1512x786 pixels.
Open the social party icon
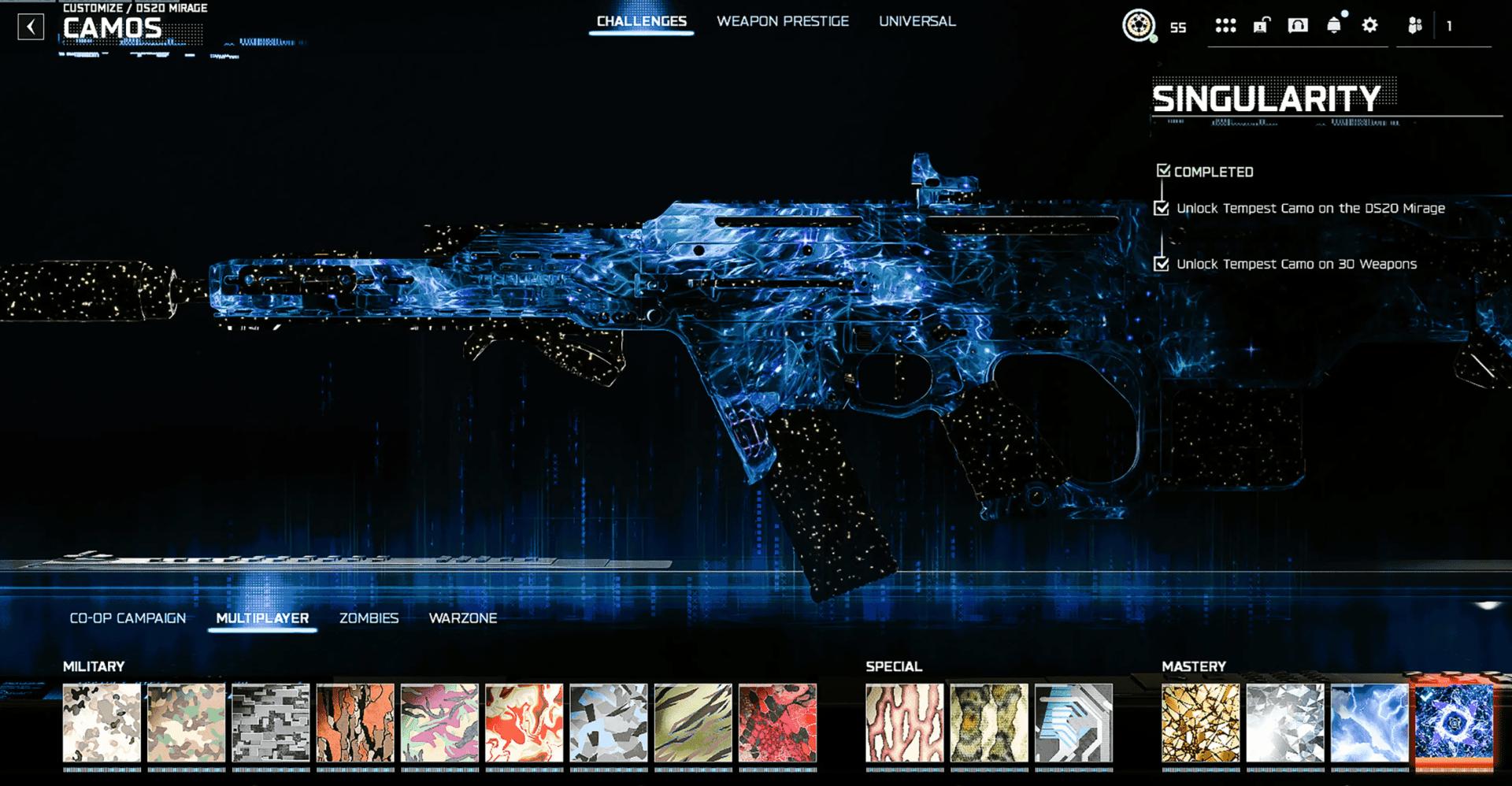click(1414, 26)
